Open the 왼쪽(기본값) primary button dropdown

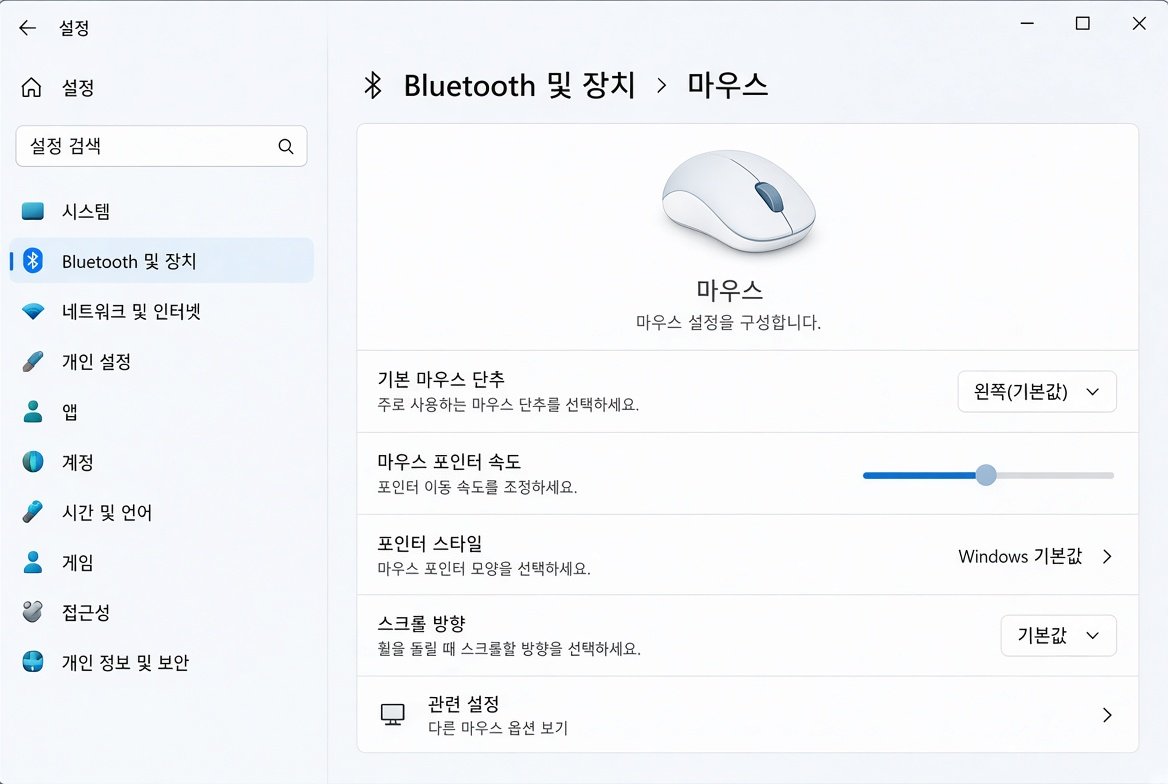click(1037, 391)
